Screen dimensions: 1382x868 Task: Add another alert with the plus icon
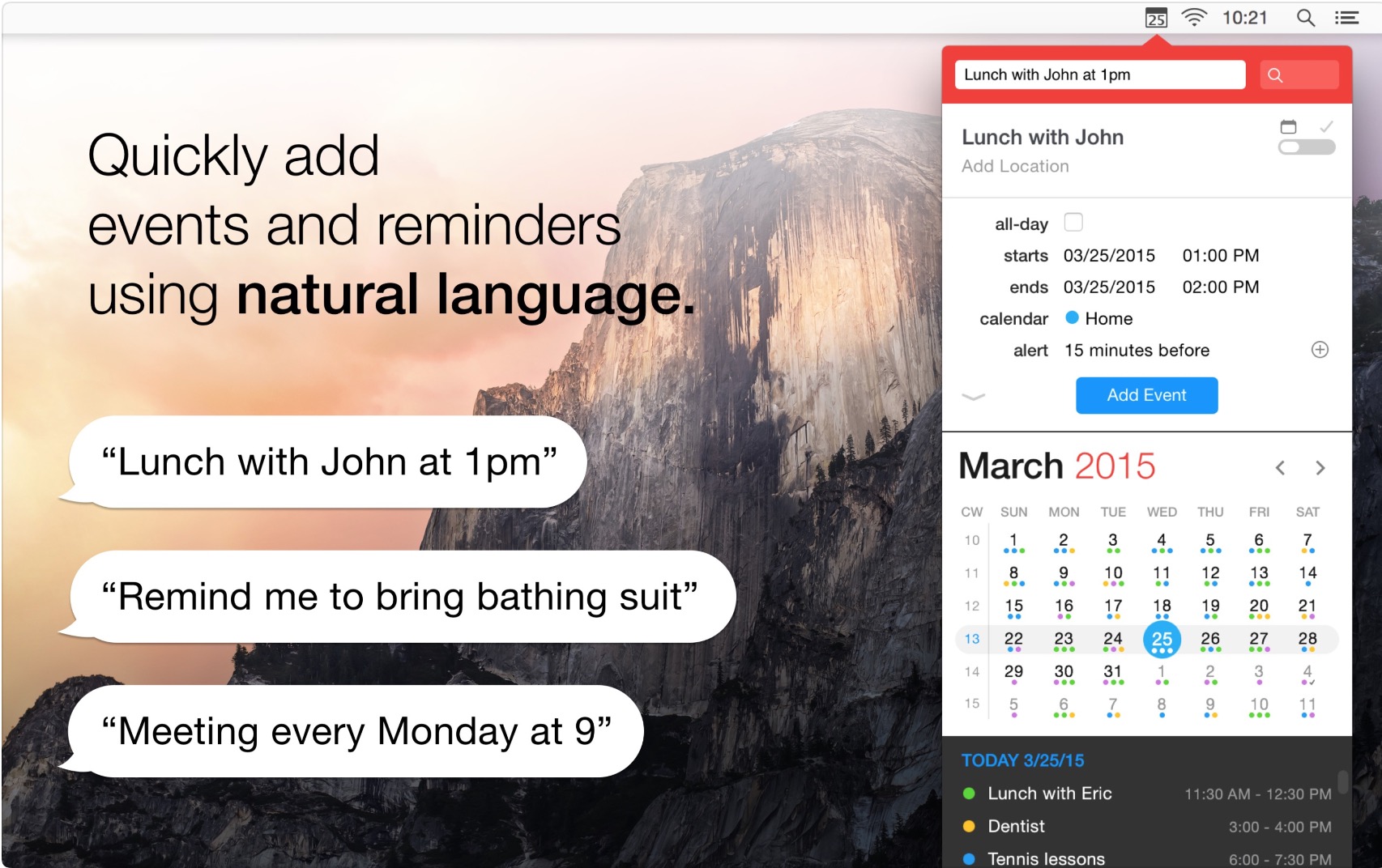point(1320,350)
